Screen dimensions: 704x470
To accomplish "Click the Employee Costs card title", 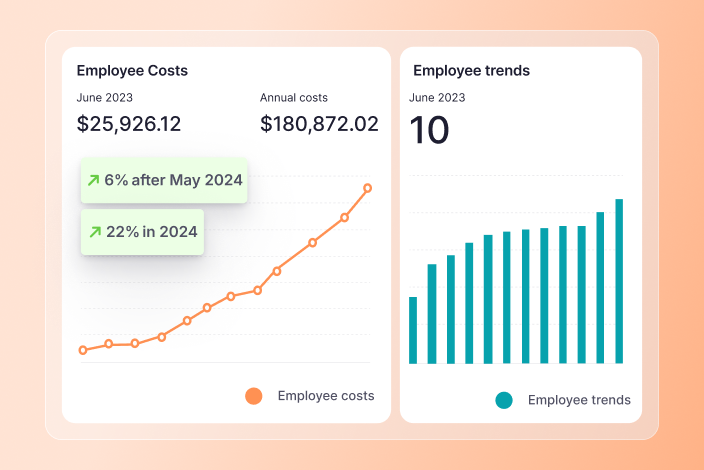I will point(132,71).
